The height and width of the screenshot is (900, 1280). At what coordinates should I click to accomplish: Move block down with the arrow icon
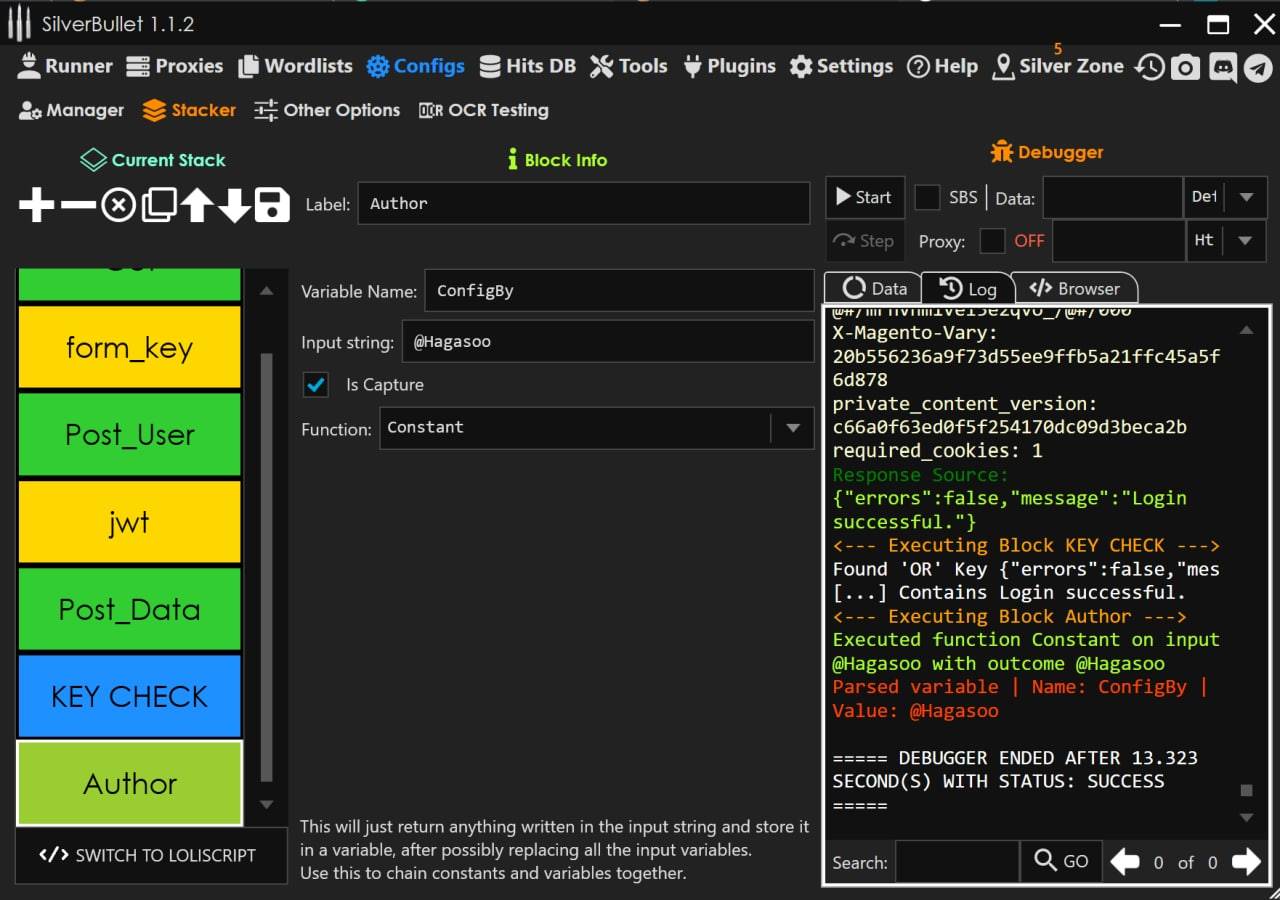(234, 205)
